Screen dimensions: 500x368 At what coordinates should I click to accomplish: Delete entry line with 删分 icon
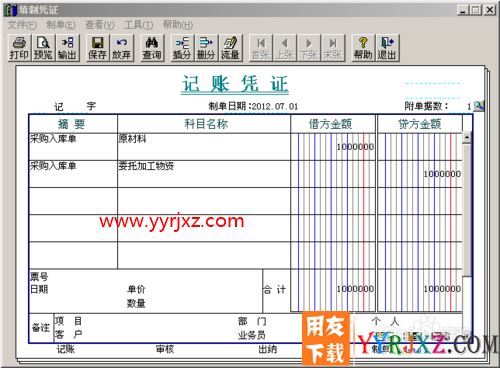tap(206, 48)
